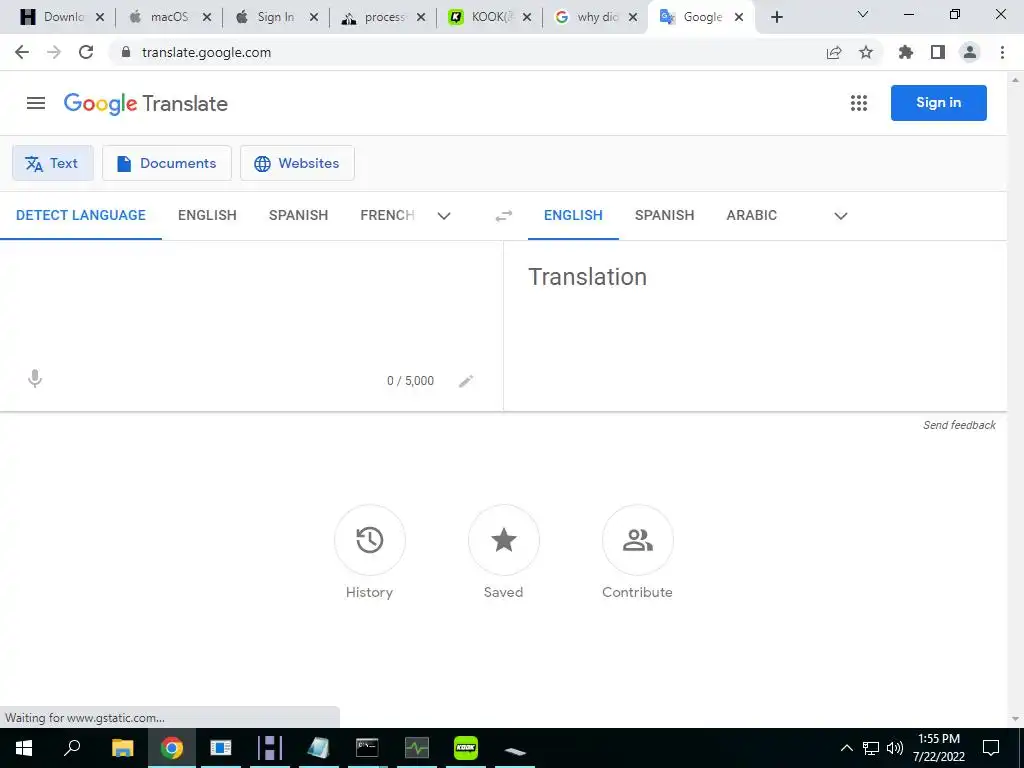This screenshot has height=768, width=1024.
Task: Close the process tab
Action: pyautogui.click(x=421, y=18)
